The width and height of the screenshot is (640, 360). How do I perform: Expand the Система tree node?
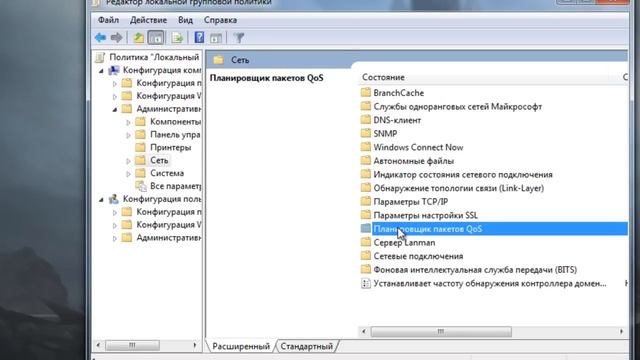(x=128, y=173)
